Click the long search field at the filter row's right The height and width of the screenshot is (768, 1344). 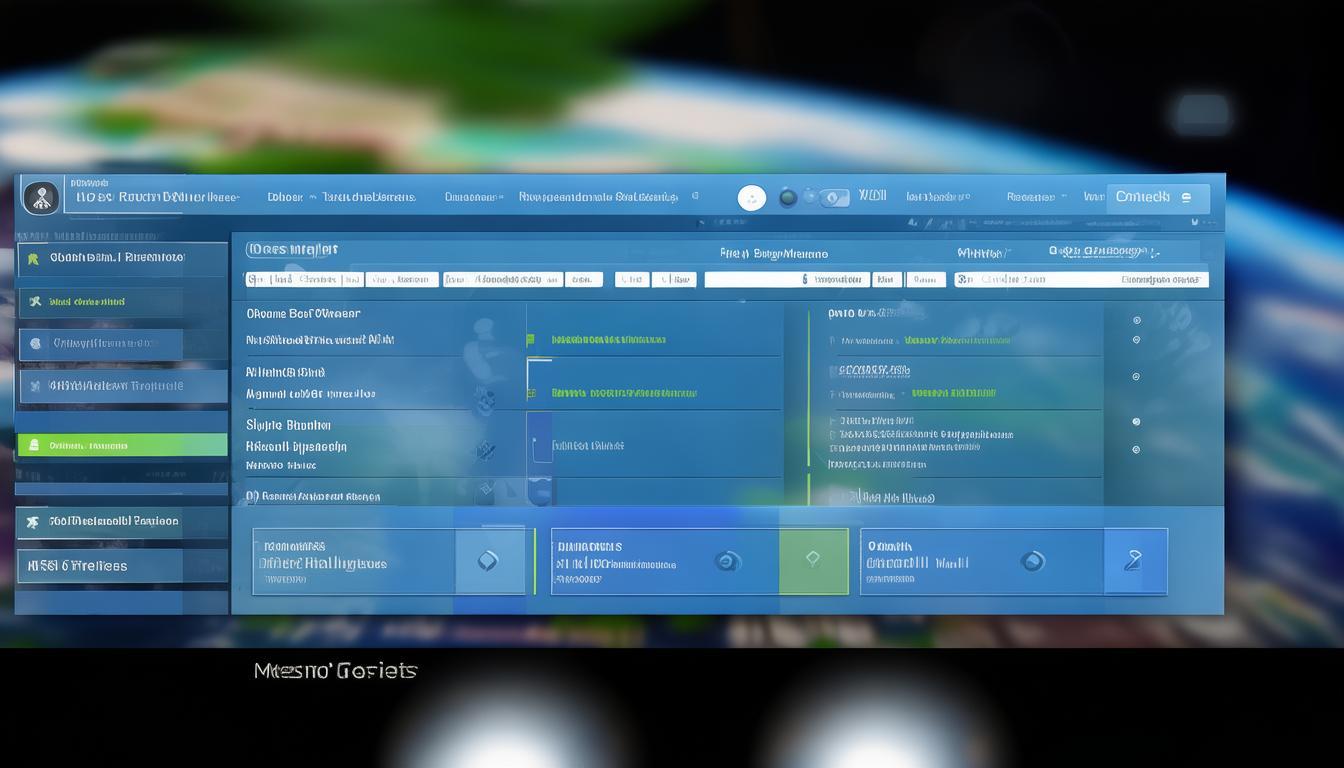1081,280
